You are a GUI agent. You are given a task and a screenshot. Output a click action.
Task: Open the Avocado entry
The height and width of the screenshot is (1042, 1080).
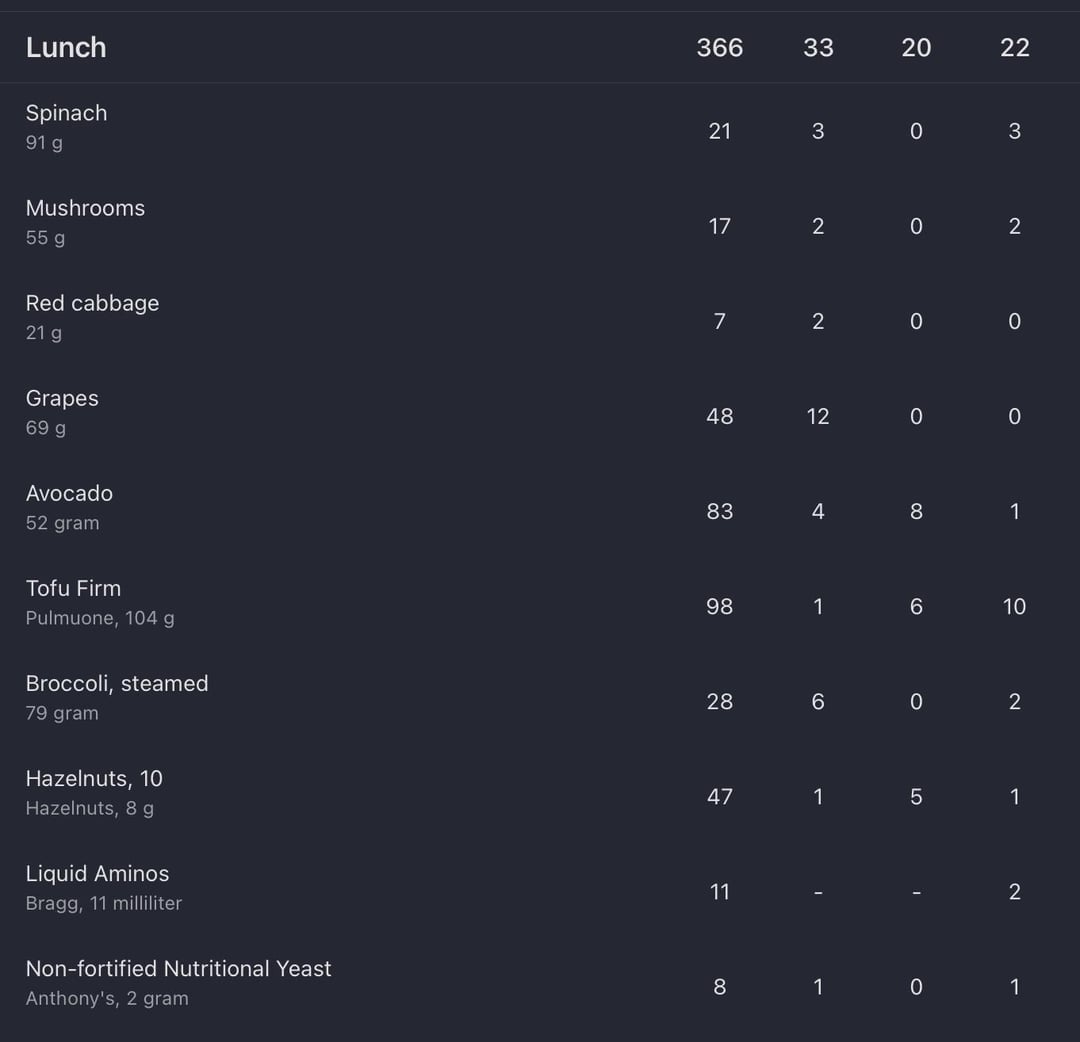(69, 493)
